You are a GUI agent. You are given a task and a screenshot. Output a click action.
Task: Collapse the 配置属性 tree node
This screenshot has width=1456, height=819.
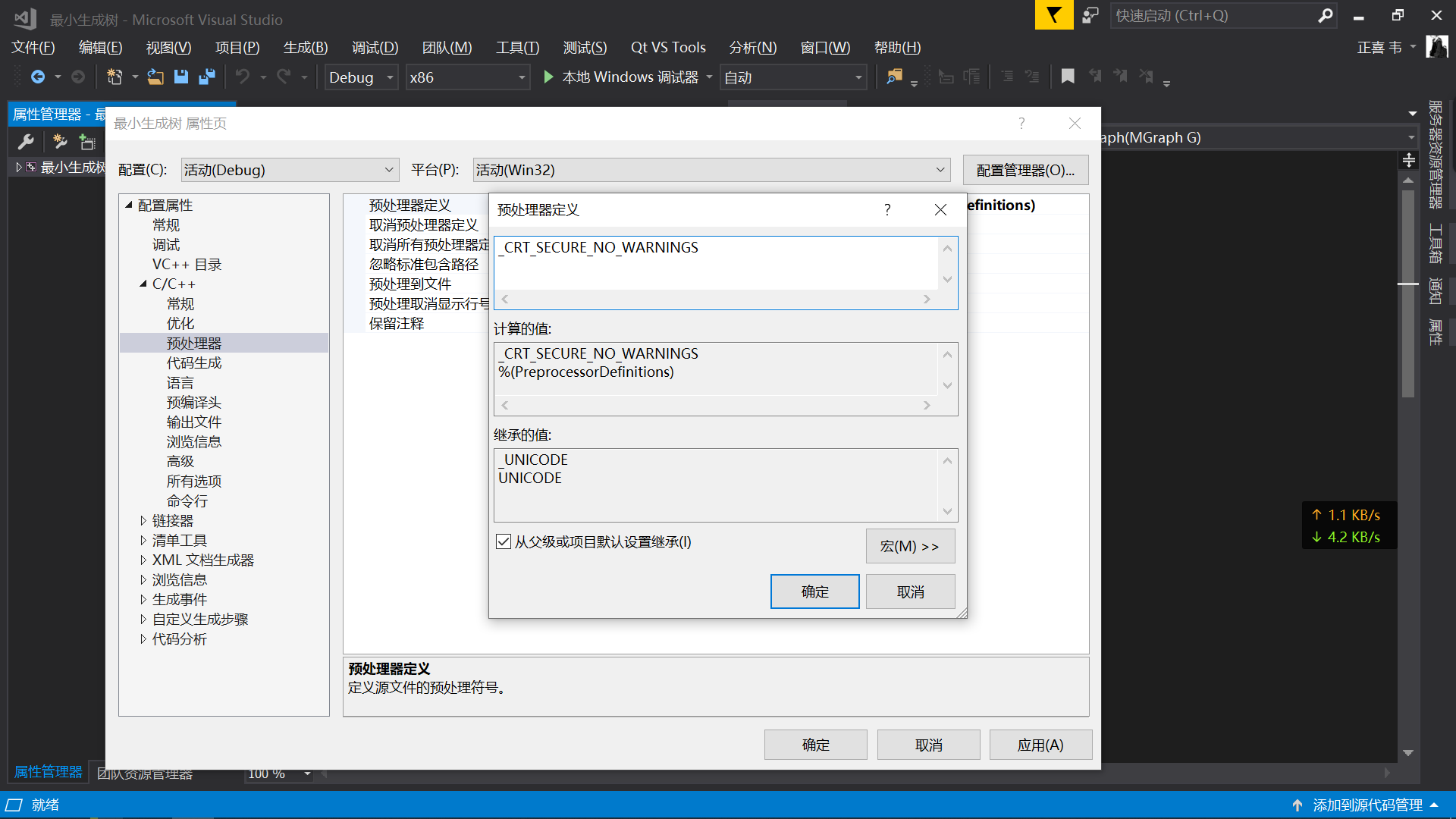coord(129,205)
